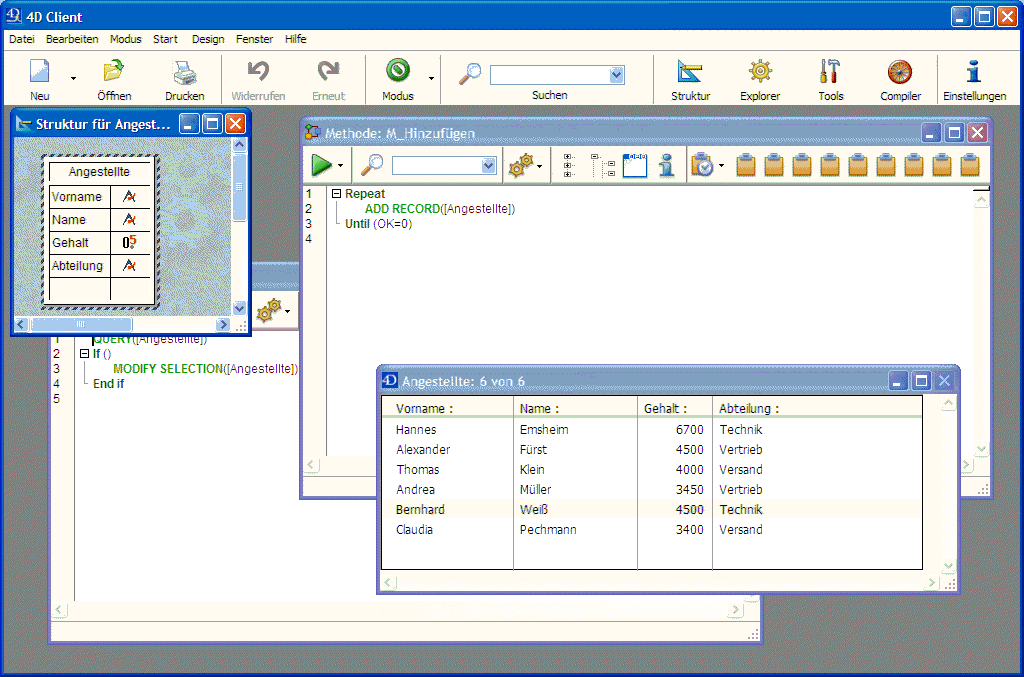Viewport: 1024px width, 677px height.
Task: Click info icon in method editor toolbar
Action: pos(666,166)
